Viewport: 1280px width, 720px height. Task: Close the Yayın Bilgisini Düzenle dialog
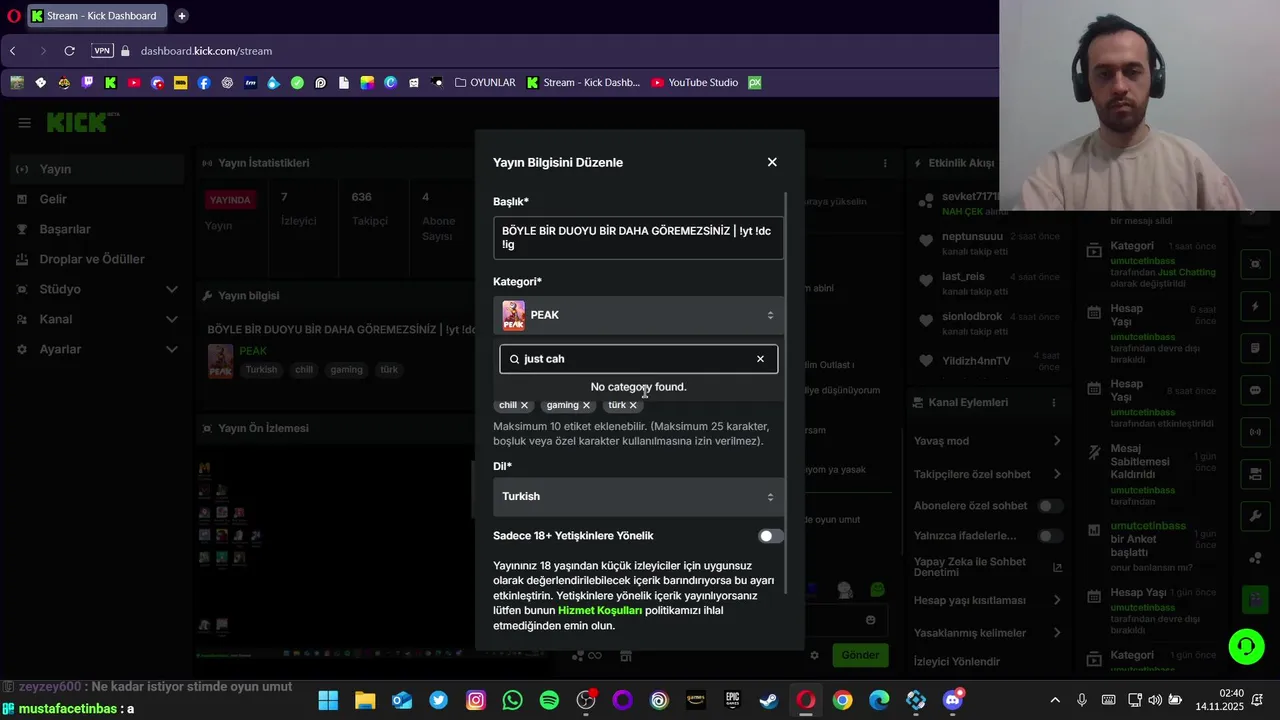click(772, 162)
